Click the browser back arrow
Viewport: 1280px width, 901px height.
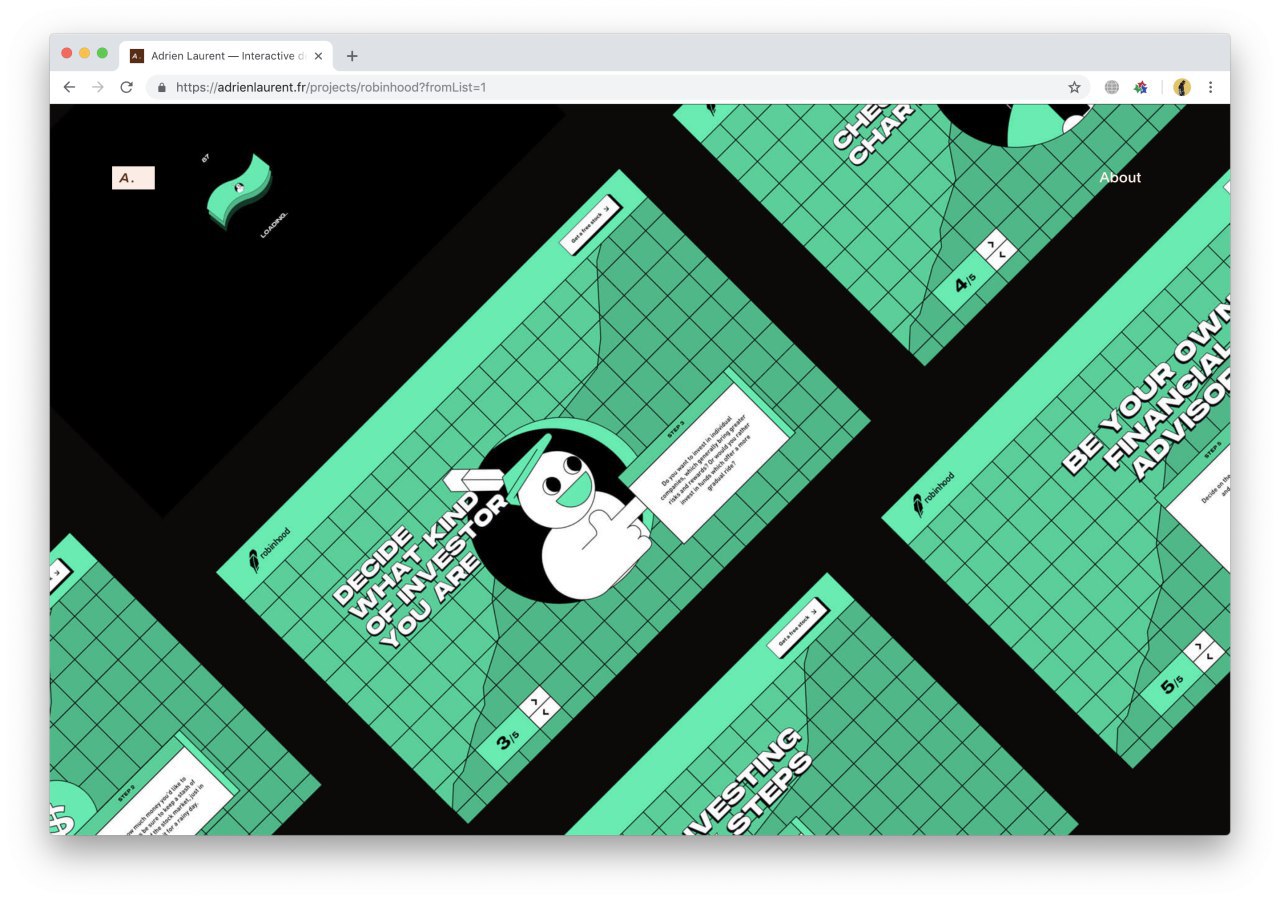click(x=69, y=87)
